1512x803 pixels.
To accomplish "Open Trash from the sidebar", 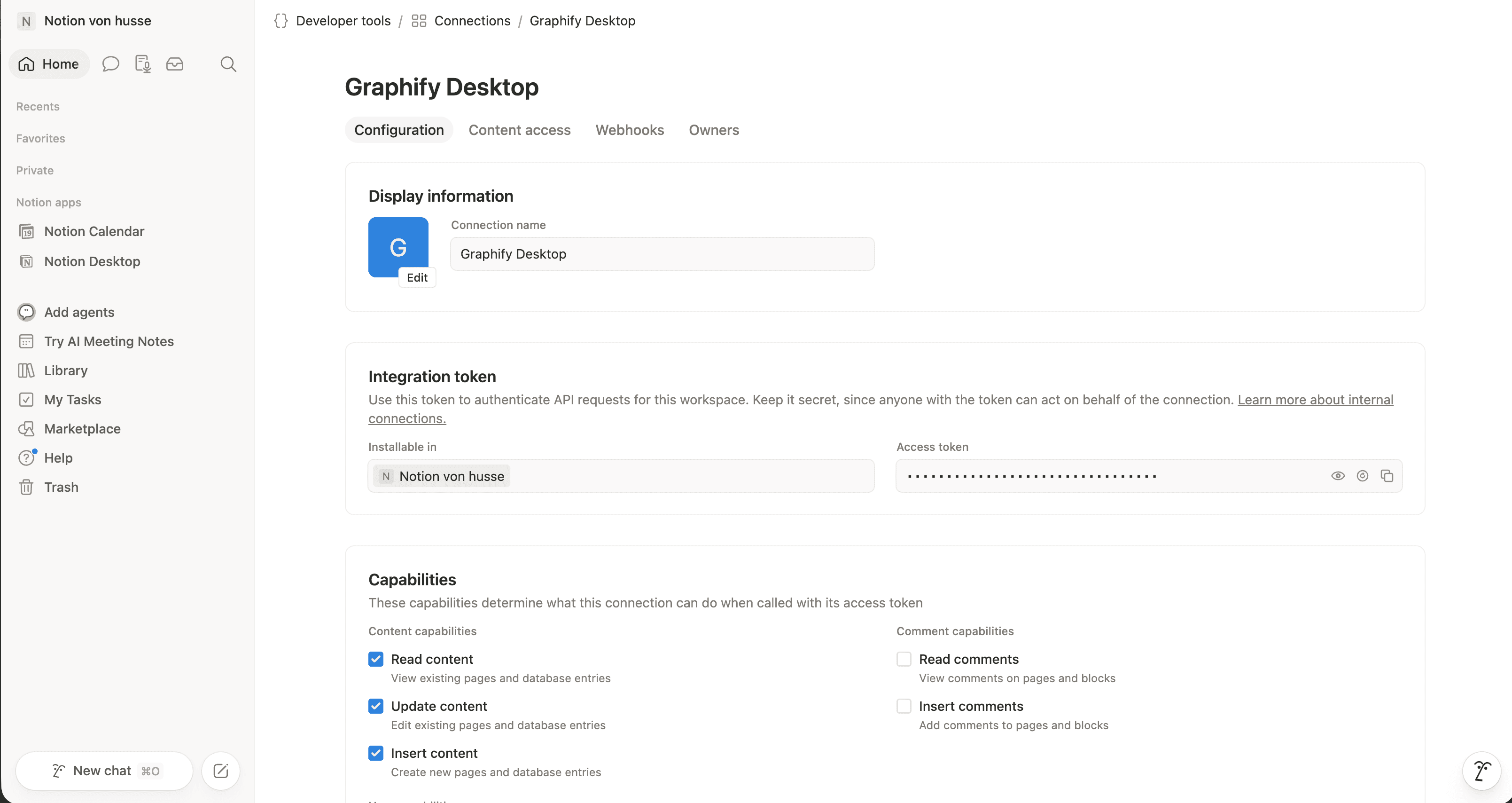I will pyautogui.click(x=62, y=488).
